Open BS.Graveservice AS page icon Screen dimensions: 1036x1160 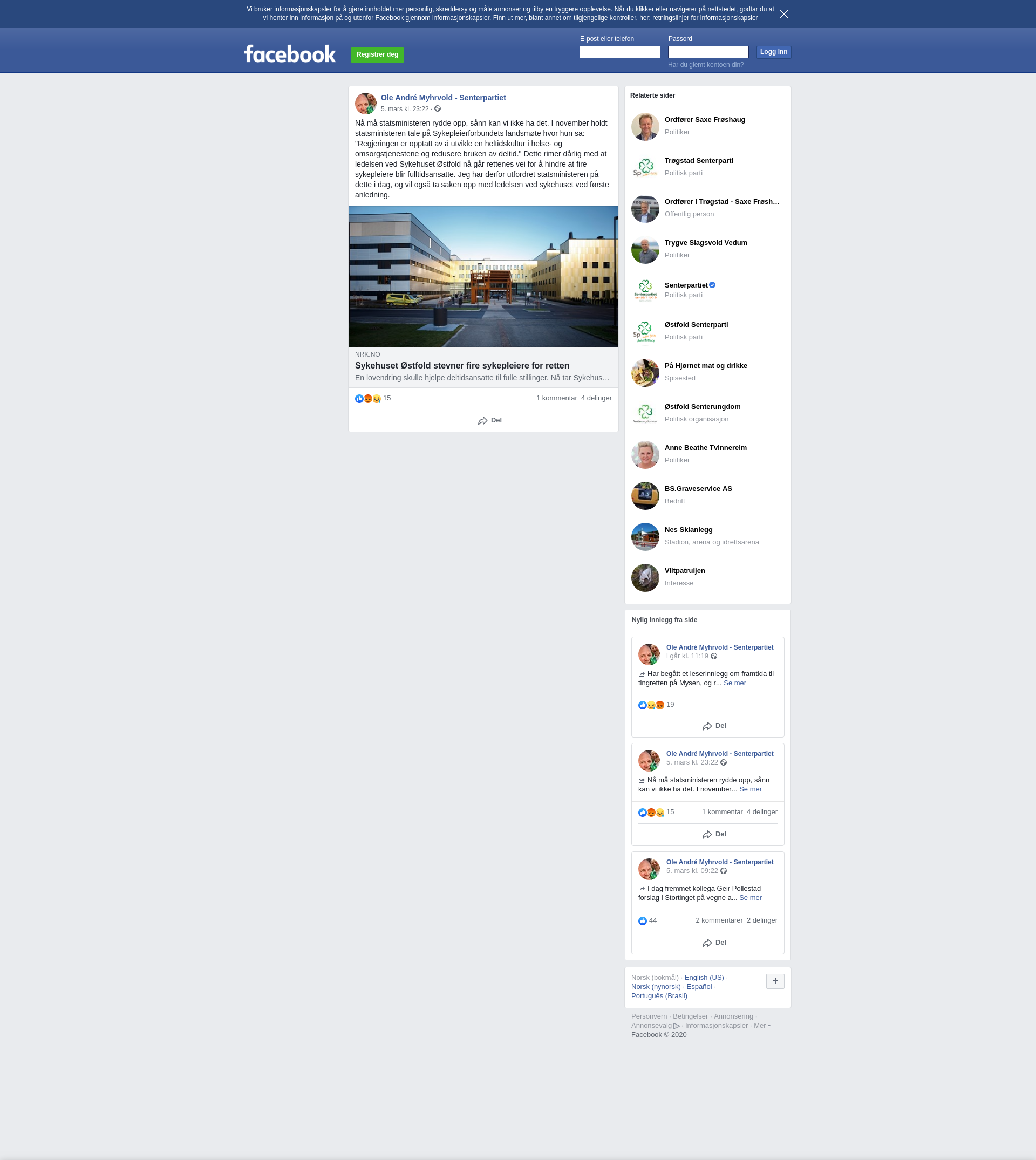(645, 495)
